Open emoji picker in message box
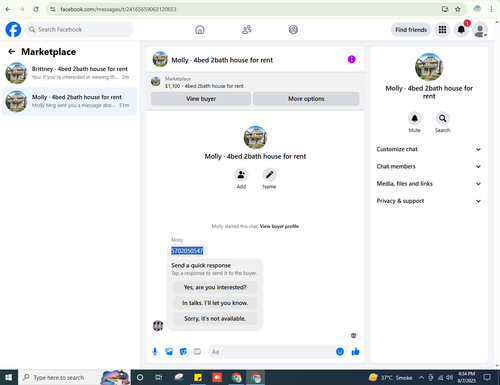500x385 pixels. tap(340, 352)
